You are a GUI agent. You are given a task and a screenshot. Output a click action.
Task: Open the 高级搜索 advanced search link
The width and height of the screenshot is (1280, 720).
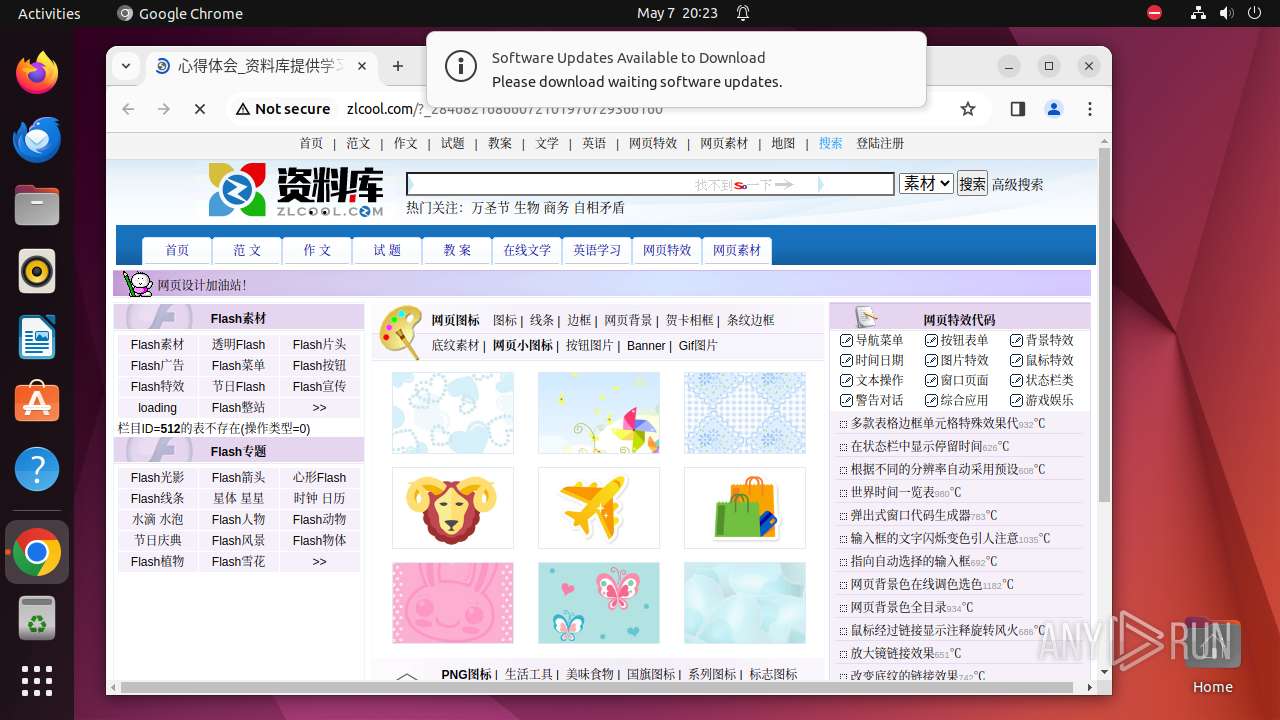click(1017, 184)
